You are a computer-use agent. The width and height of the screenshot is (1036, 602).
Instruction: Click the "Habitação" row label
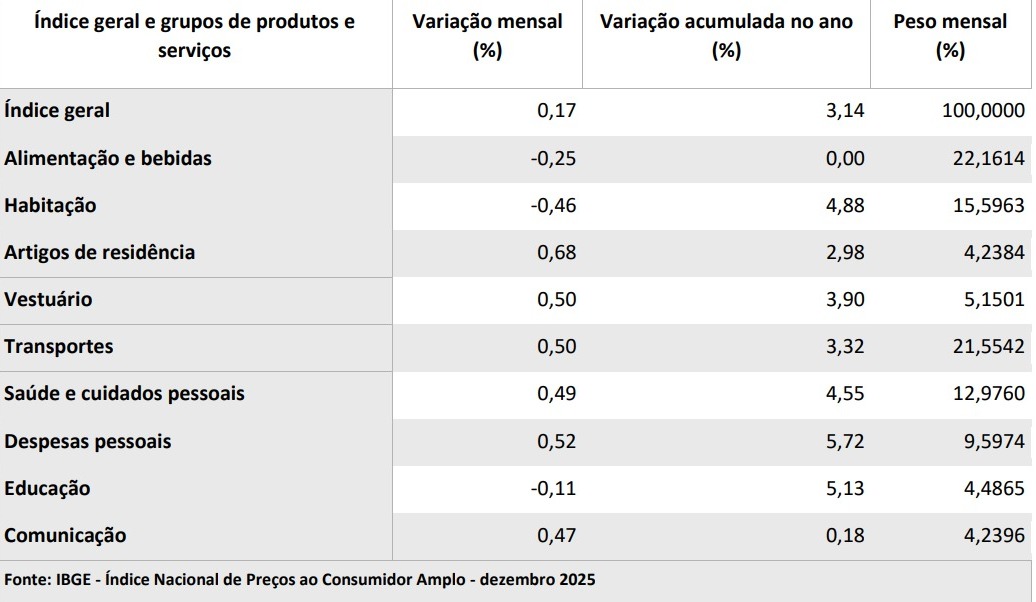[50, 205]
